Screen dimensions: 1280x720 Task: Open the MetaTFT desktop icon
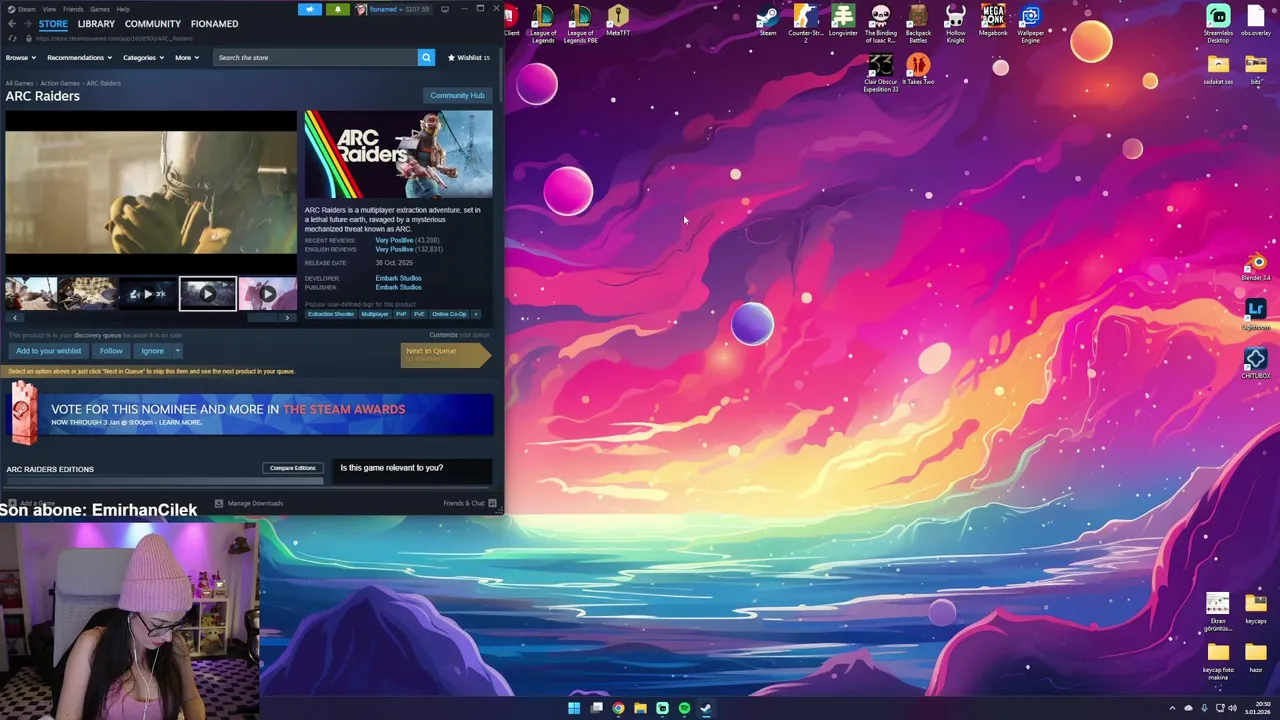pyautogui.click(x=618, y=21)
